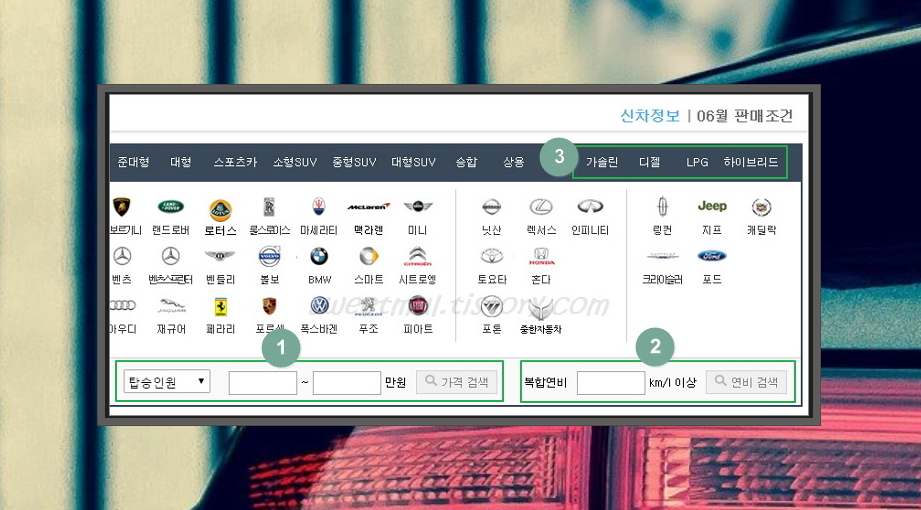The image size is (921, 510).
Task: Click the Jeep brand logo
Action: pos(712,206)
